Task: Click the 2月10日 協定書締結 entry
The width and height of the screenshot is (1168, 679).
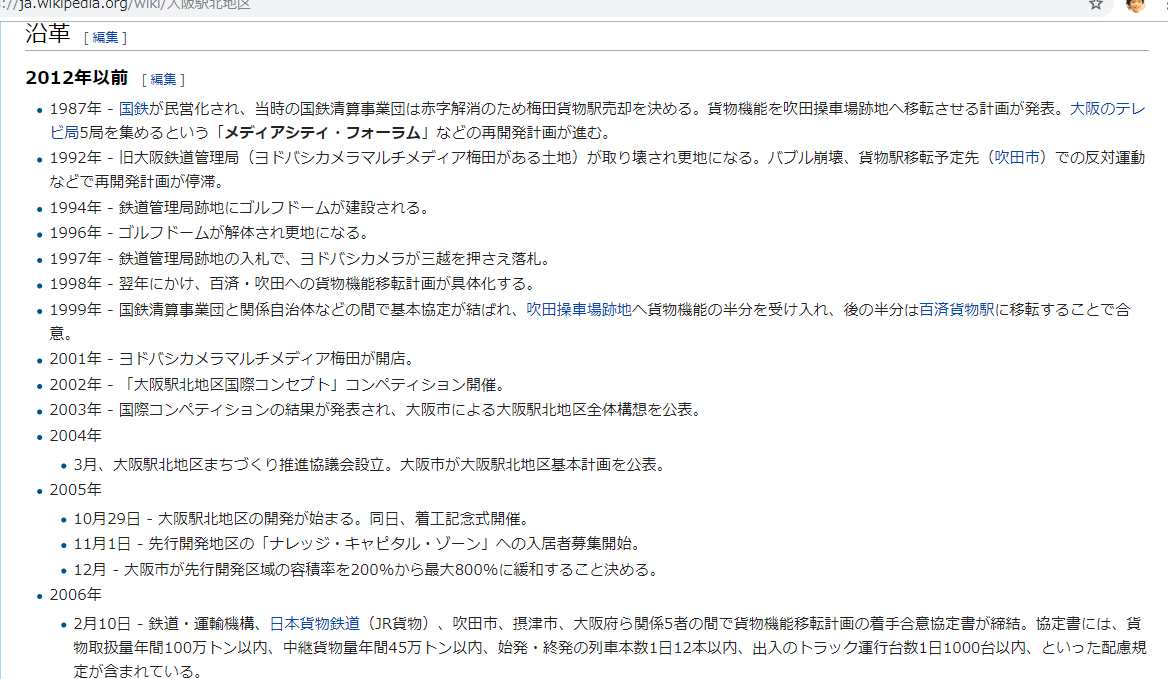Action: click(609, 647)
